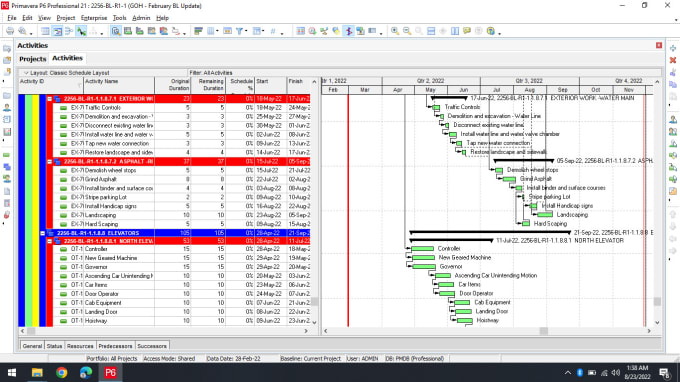The width and height of the screenshot is (680, 382).
Task: Click the red X Delete icon on the right bar
Action: point(673,60)
